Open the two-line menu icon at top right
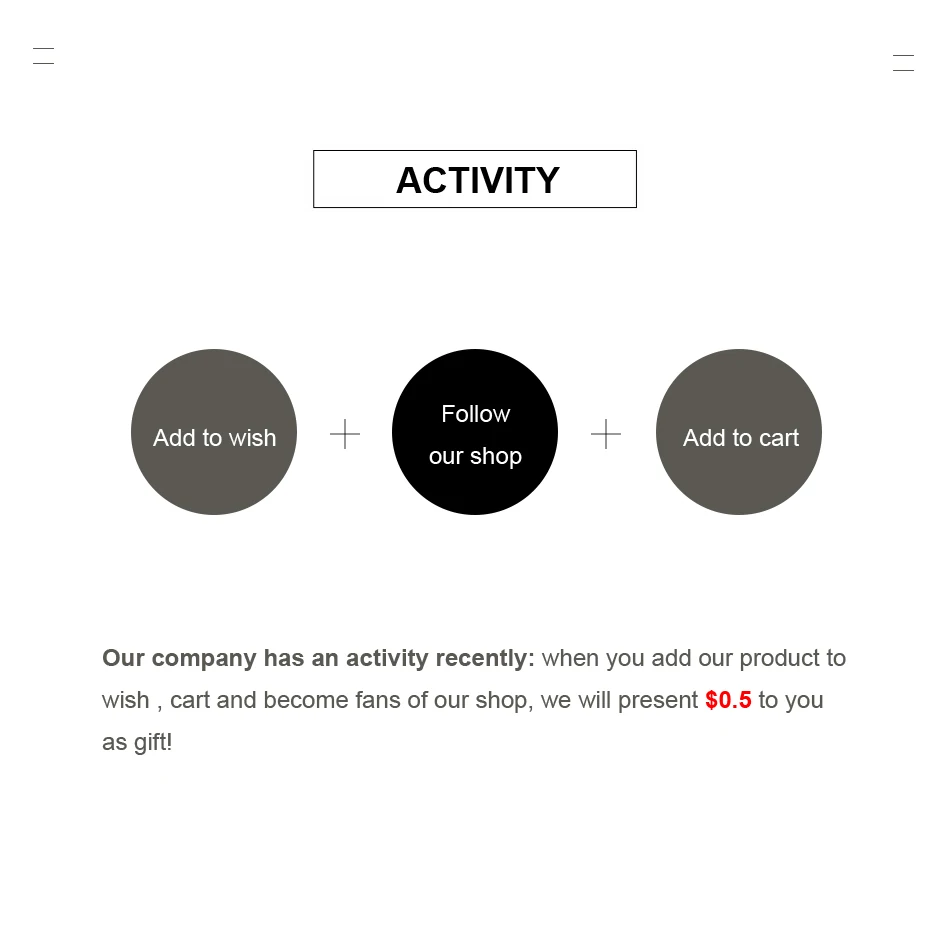 click(903, 62)
